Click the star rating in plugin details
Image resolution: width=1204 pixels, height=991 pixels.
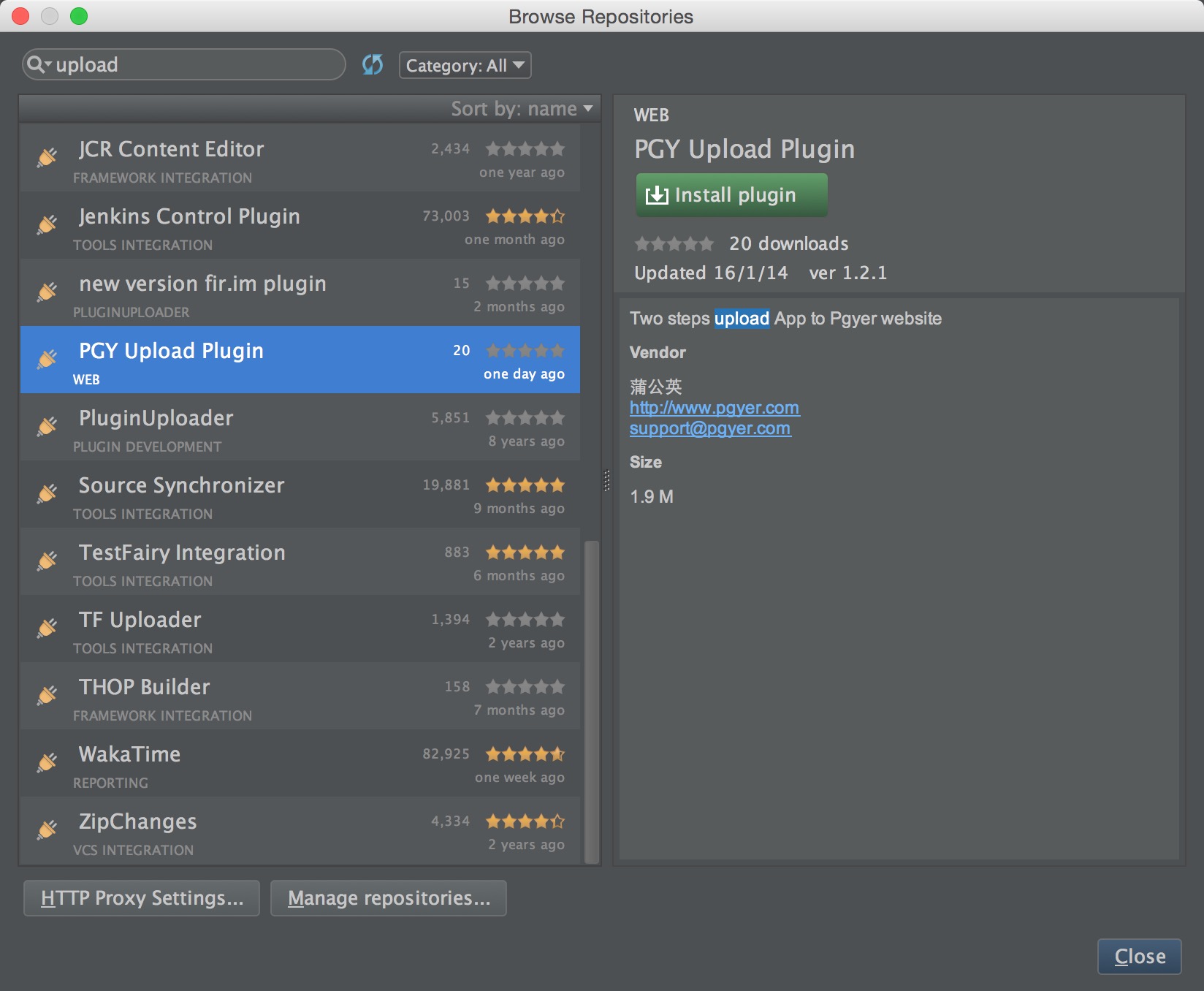pos(674,244)
